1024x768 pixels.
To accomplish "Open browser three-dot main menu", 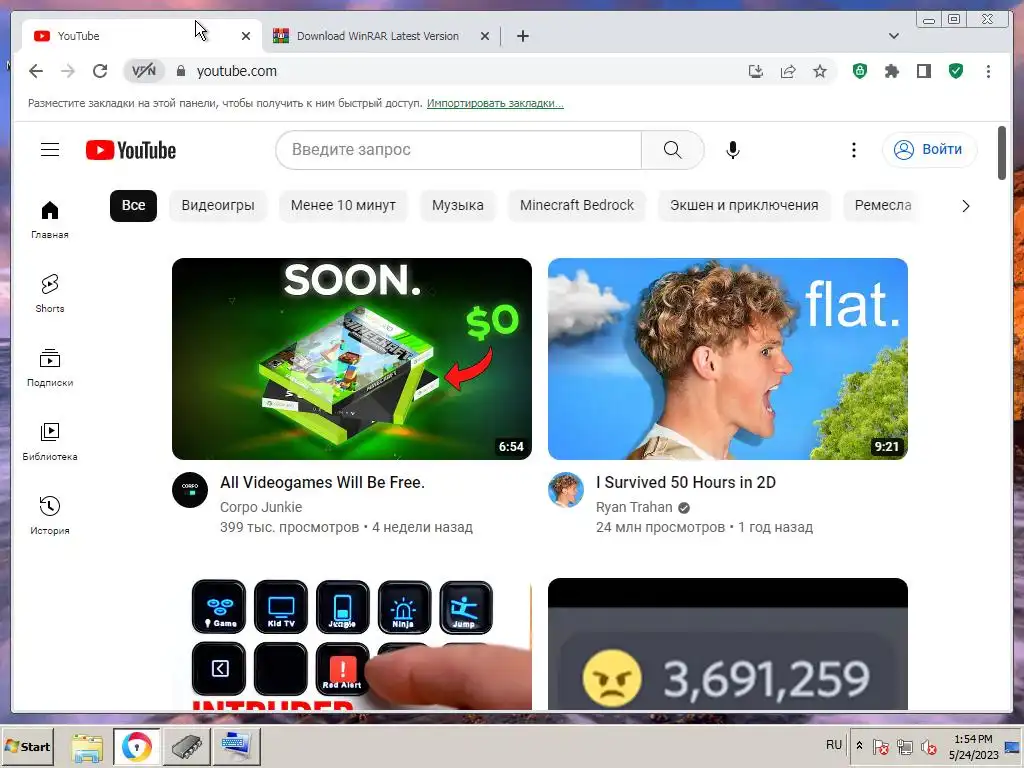I will tap(988, 71).
